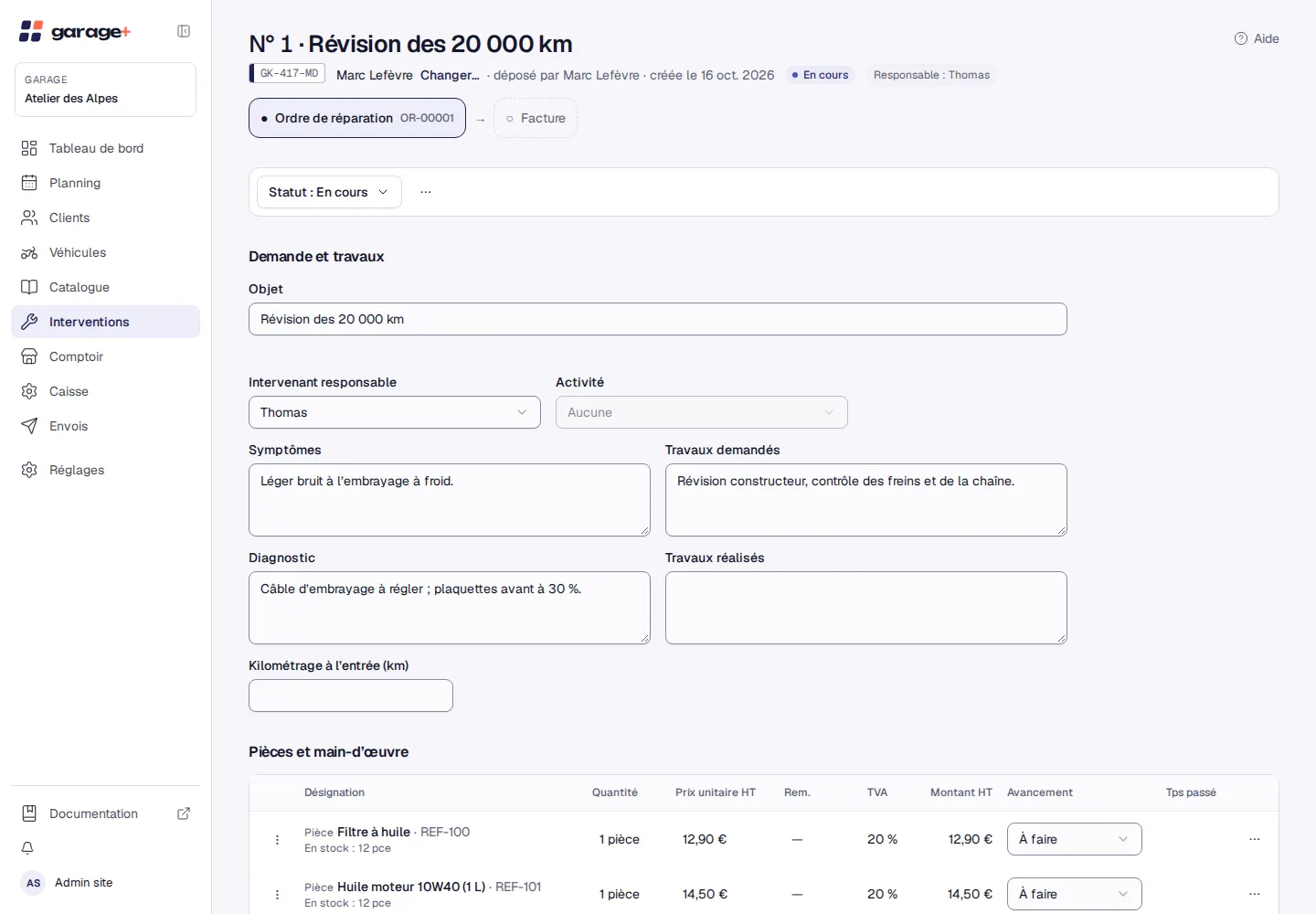The image size is (1316, 914).
Task: Open client Marc Lefèvre link
Action: 375,75
